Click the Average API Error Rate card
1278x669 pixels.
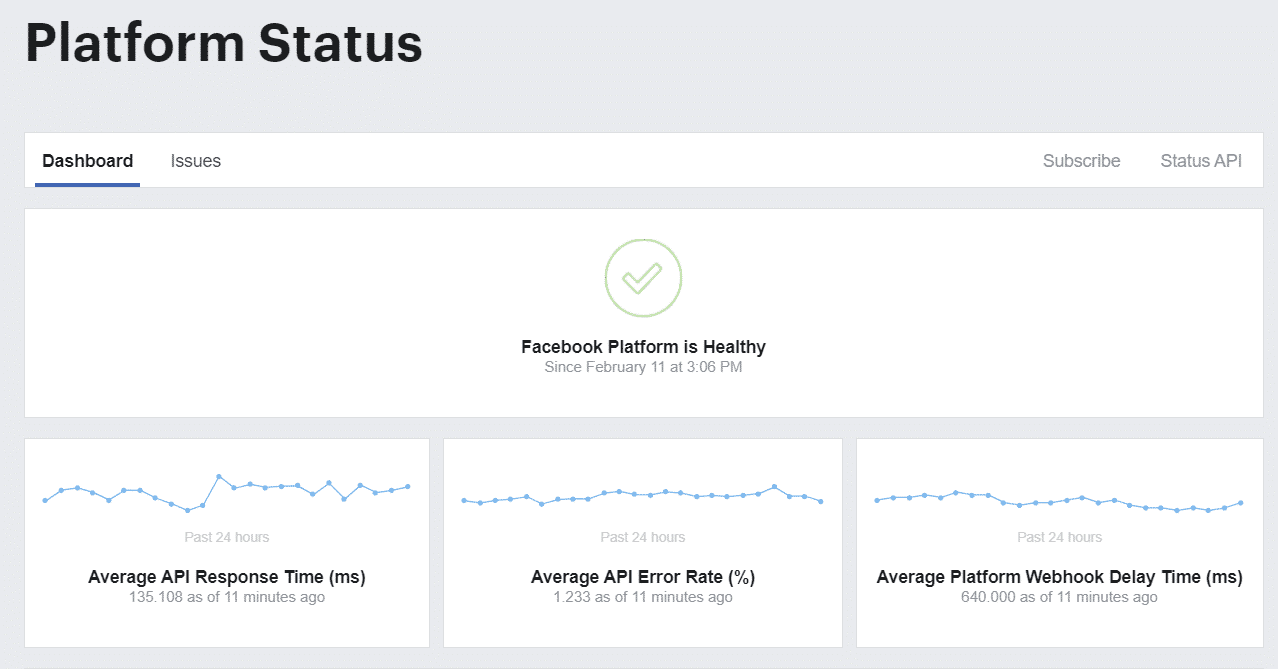[643, 542]
